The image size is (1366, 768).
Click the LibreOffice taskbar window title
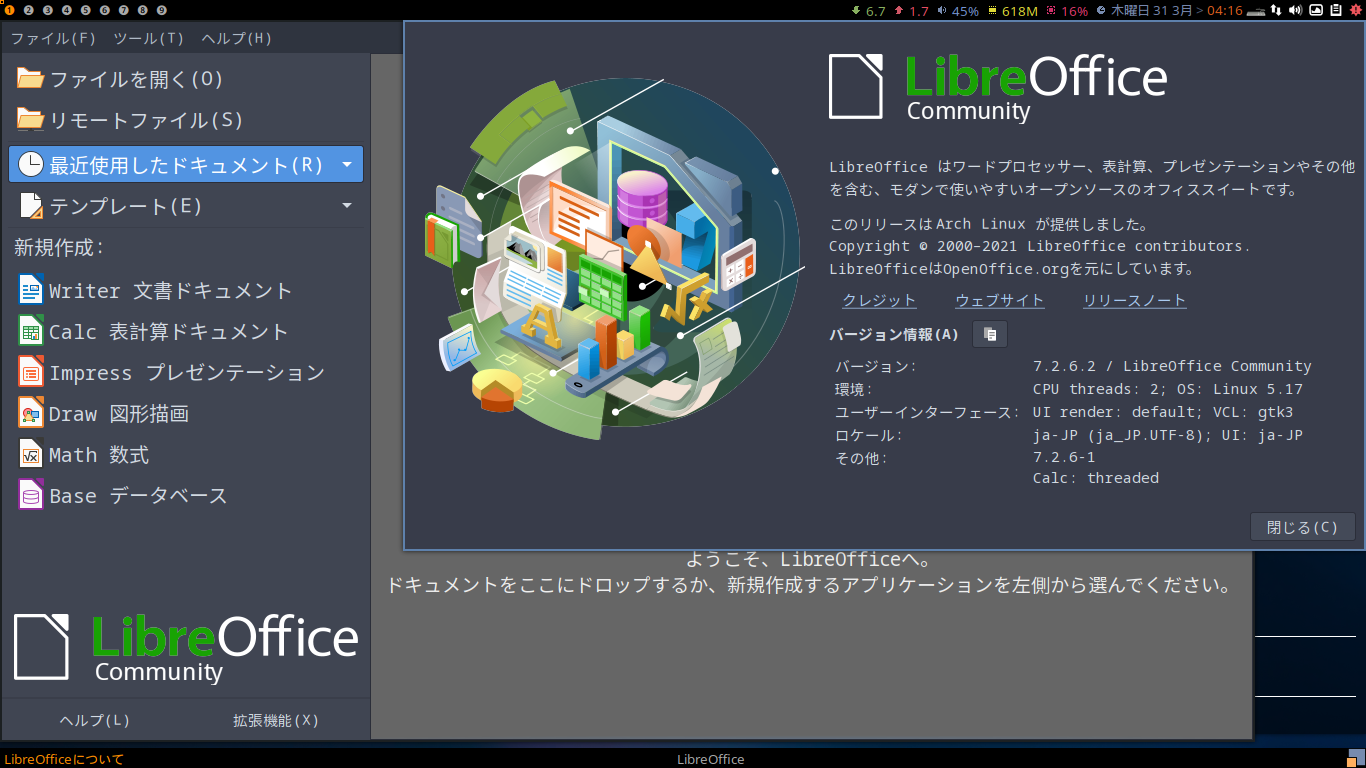(710, 759)
